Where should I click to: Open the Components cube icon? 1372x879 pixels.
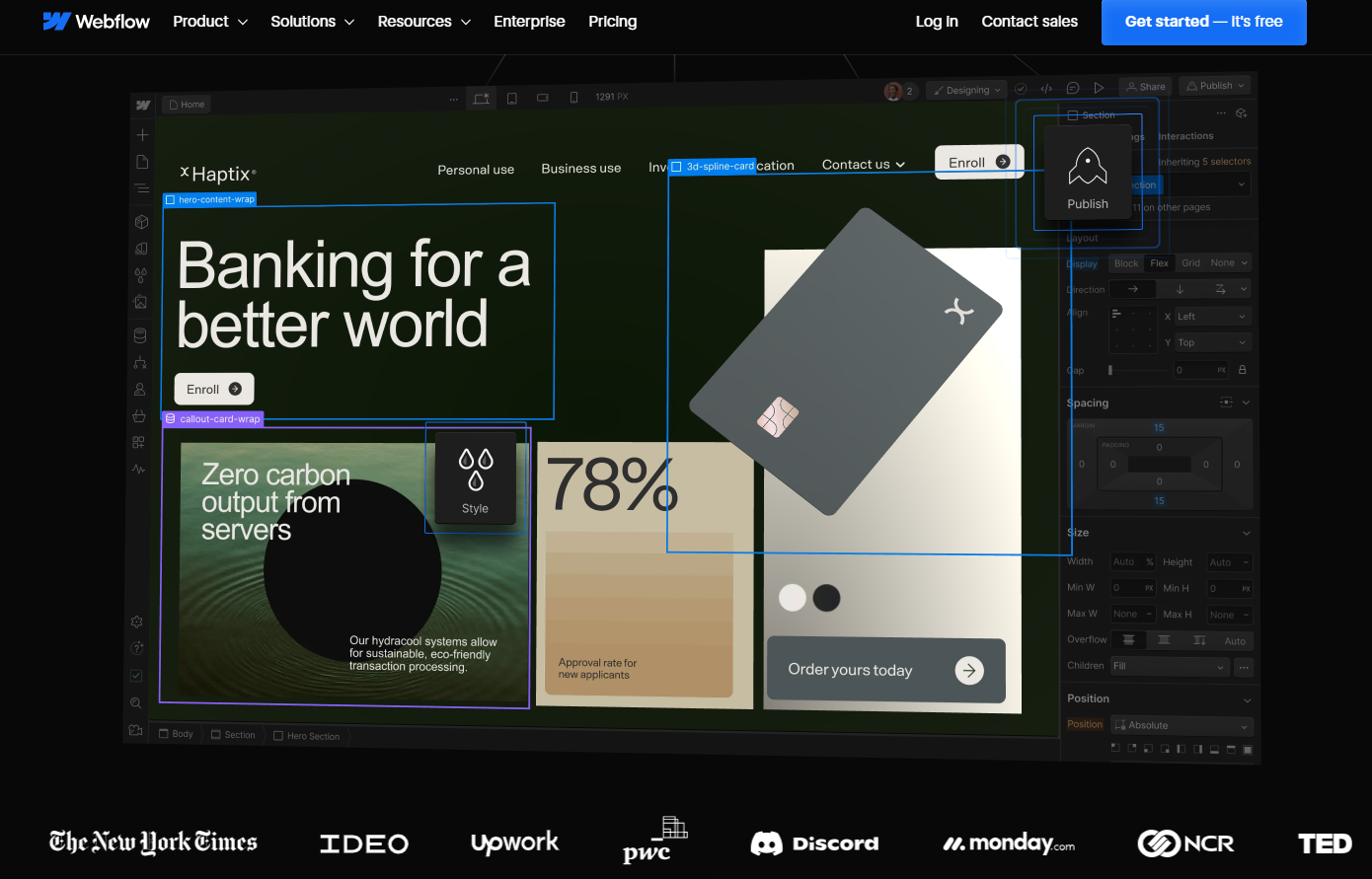[141, 222]
